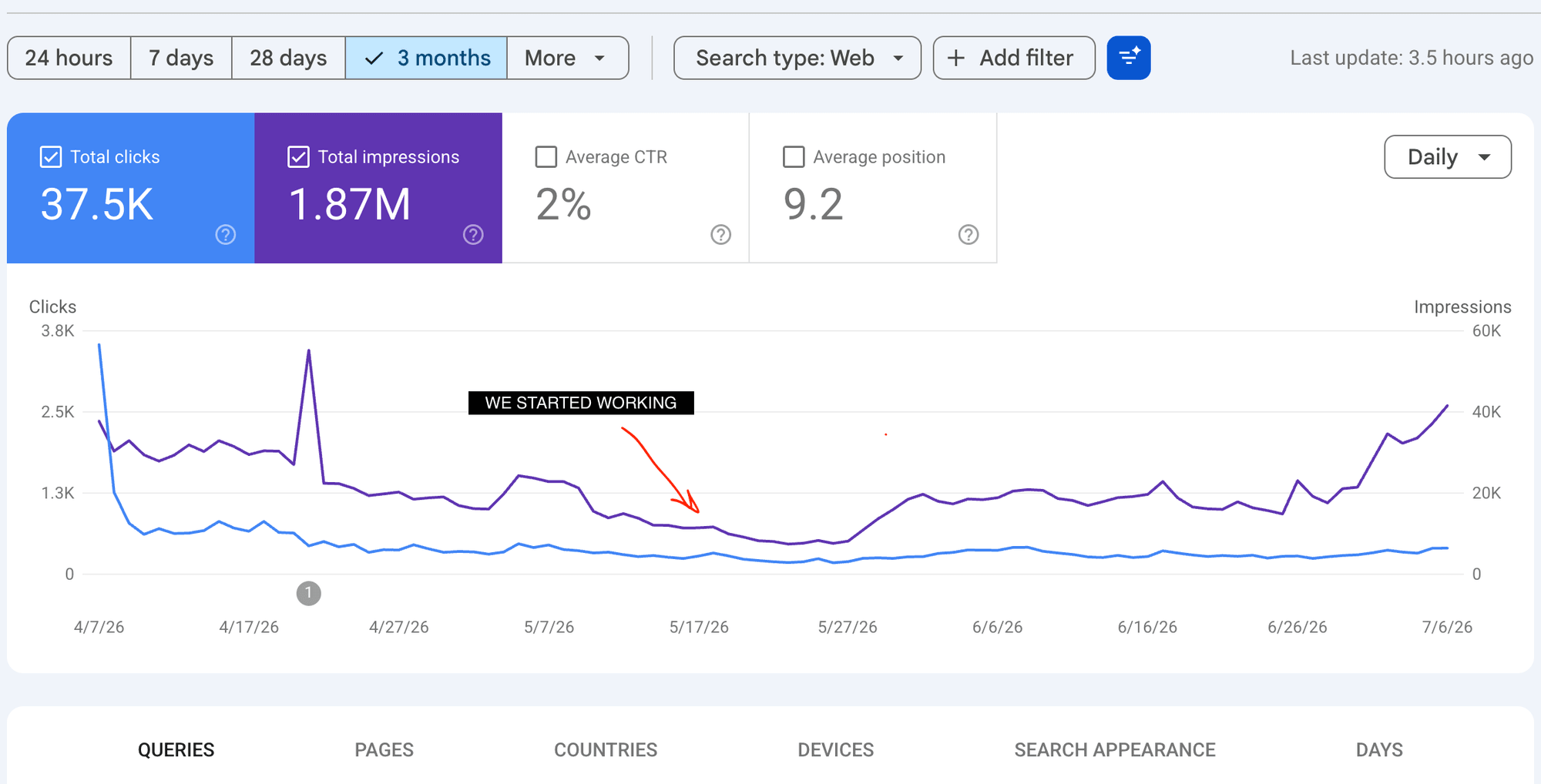Click the Clicks axis title
This screenshot has height=784, width=1541.
pos(52,307)
